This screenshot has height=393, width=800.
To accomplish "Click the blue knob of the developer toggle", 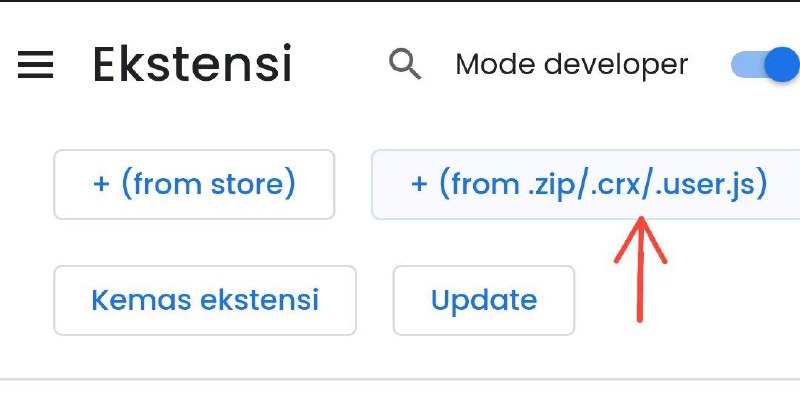I will [782, 64].
